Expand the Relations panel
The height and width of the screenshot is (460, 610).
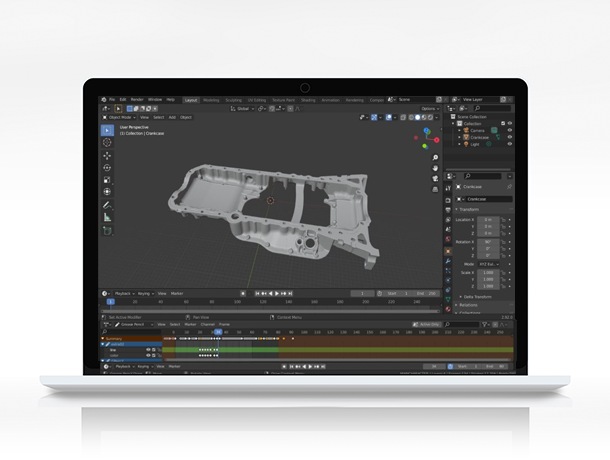(x=466, y=305)
